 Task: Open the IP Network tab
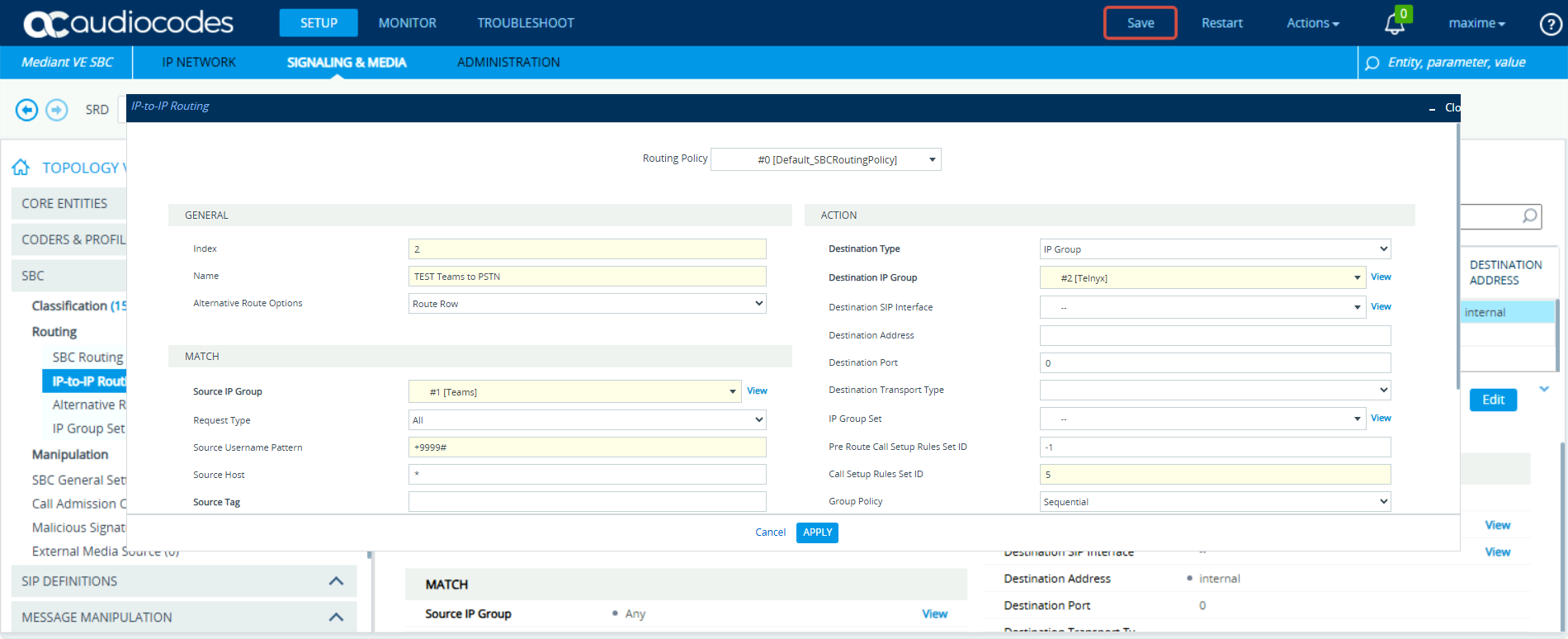[x=199, y=62]
